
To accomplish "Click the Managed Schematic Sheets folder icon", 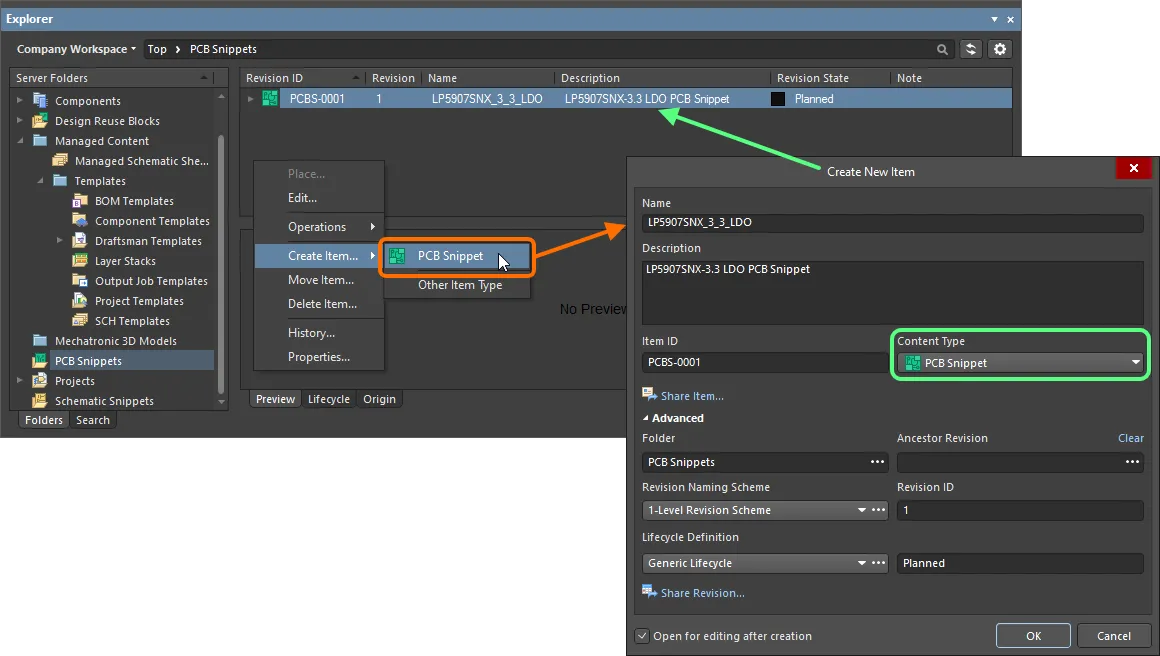I will [60, 160].
